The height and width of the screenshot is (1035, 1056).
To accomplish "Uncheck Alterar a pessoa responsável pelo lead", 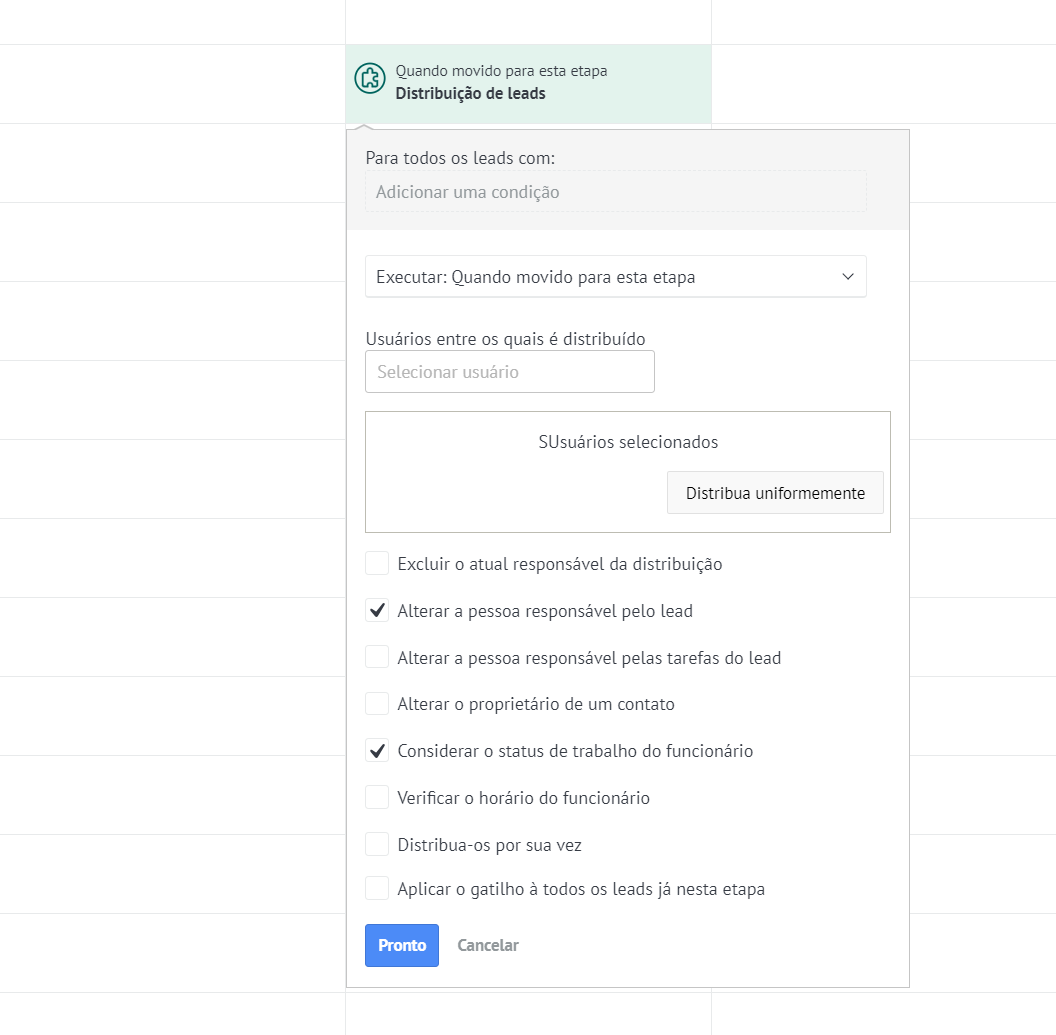I will coord(377,611).
